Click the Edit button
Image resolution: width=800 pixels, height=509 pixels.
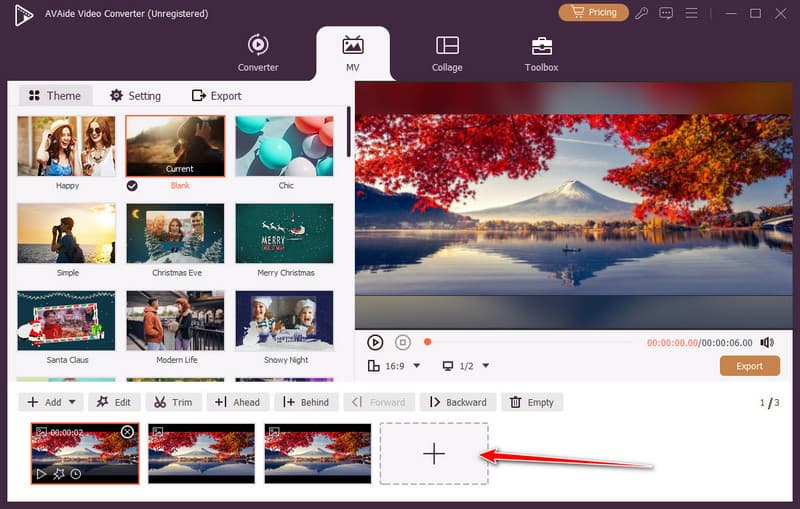click(114, 402)
